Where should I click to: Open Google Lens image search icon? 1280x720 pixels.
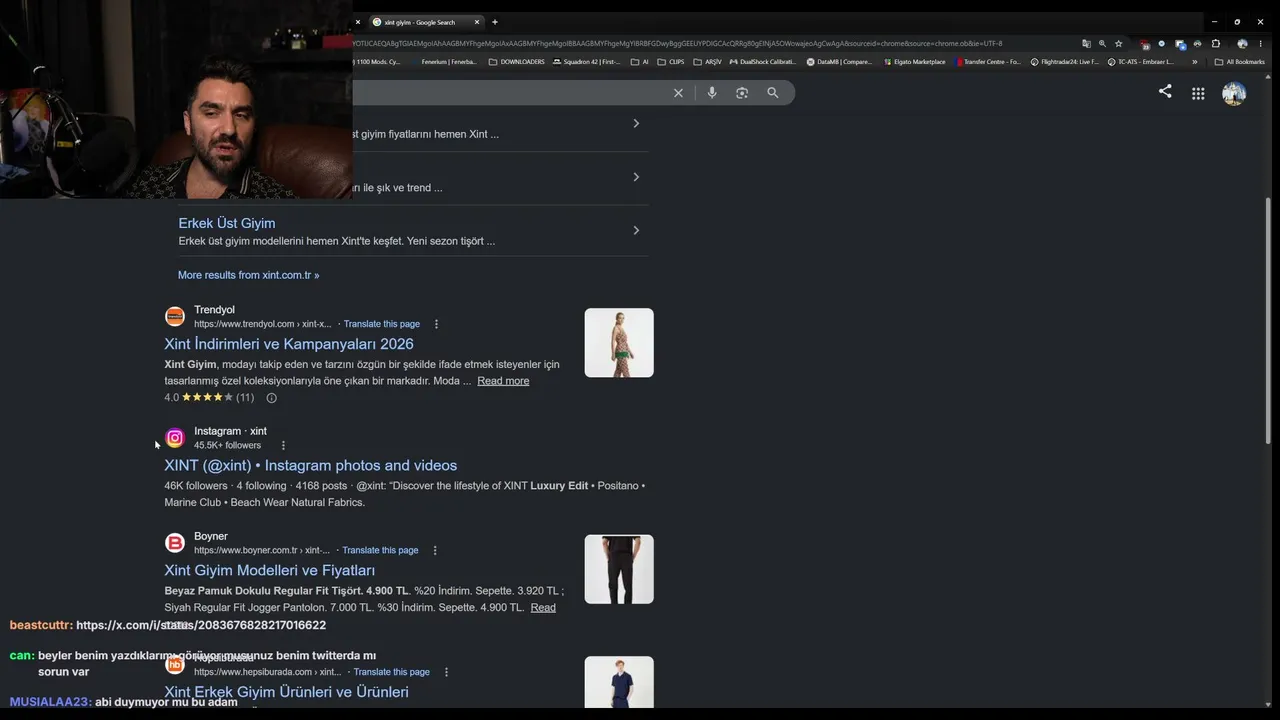[x=742, y=93]
